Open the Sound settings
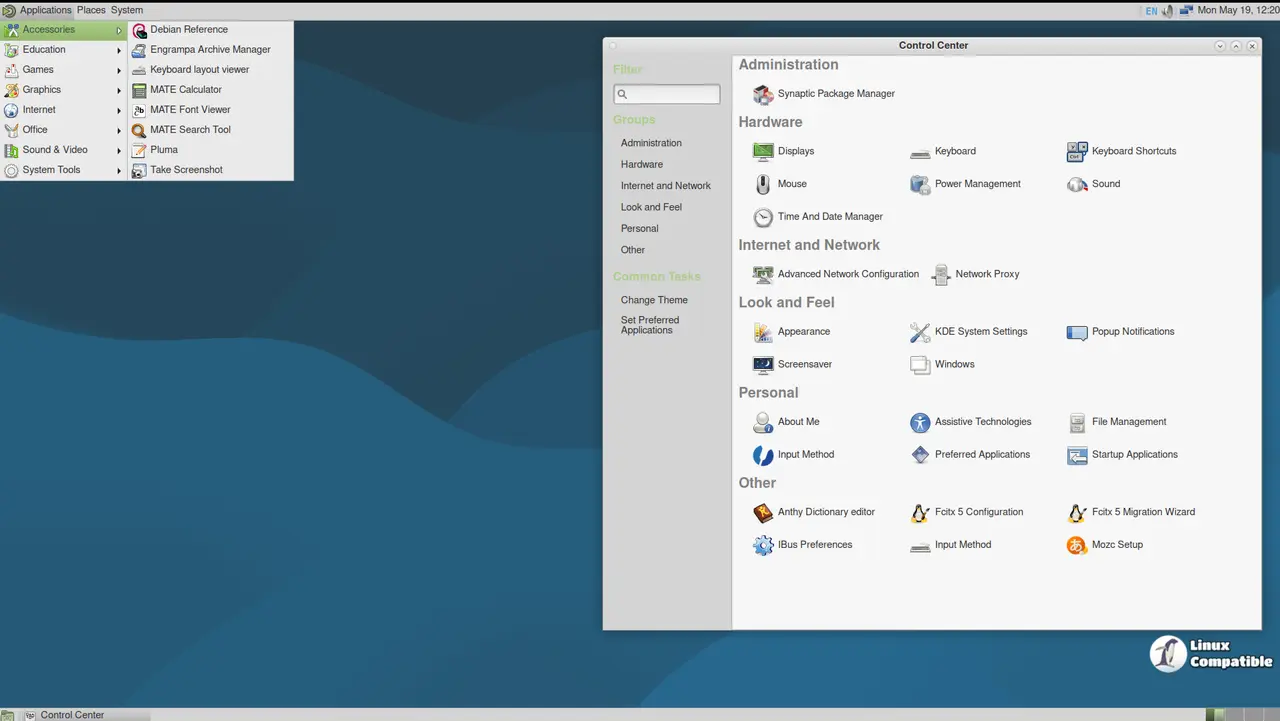This screenshot has width=1280, height=721. [x=1105, y=183]
